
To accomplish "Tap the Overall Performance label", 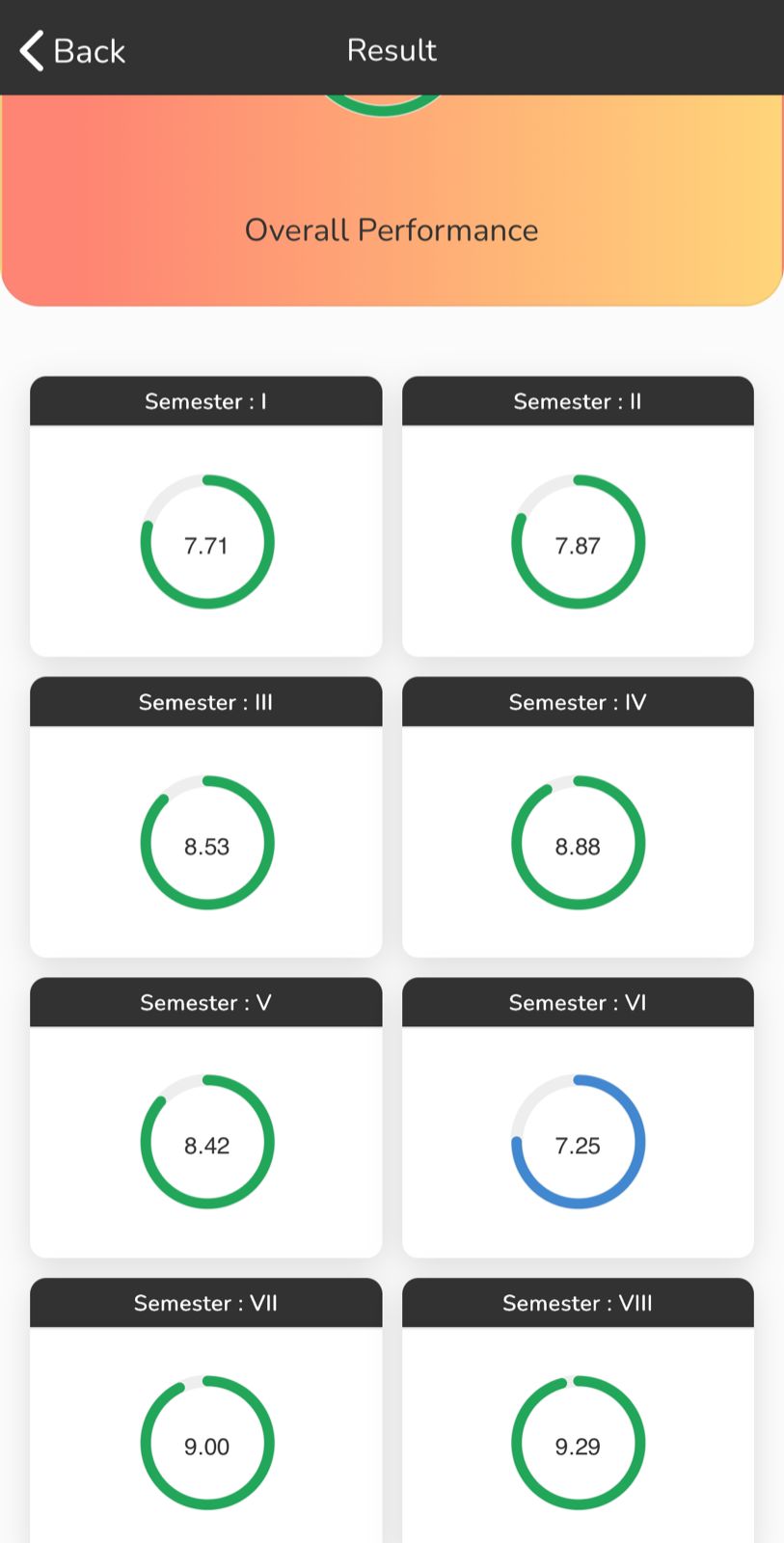I will pyautogui.click(x=392, y=230).
